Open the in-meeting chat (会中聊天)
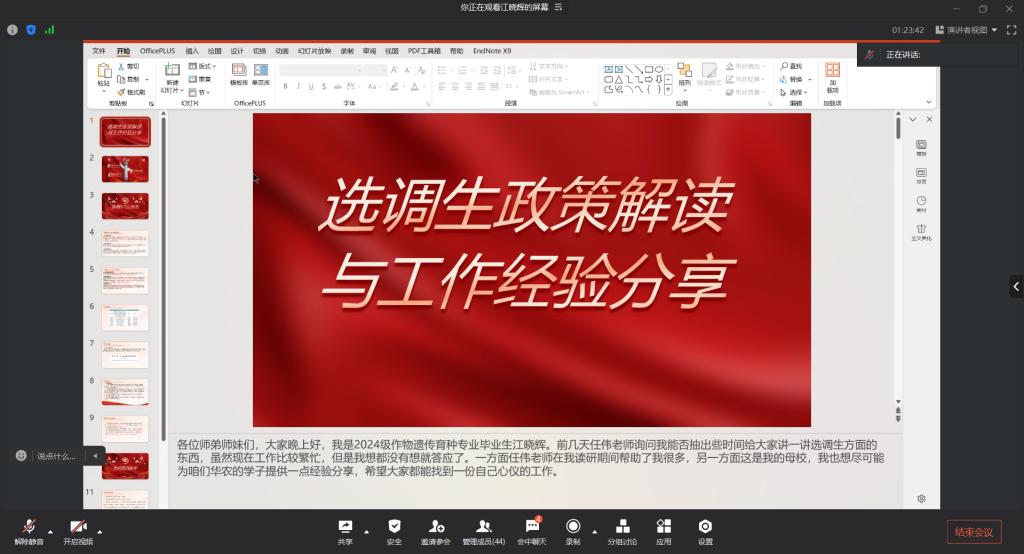 point(532,530)
